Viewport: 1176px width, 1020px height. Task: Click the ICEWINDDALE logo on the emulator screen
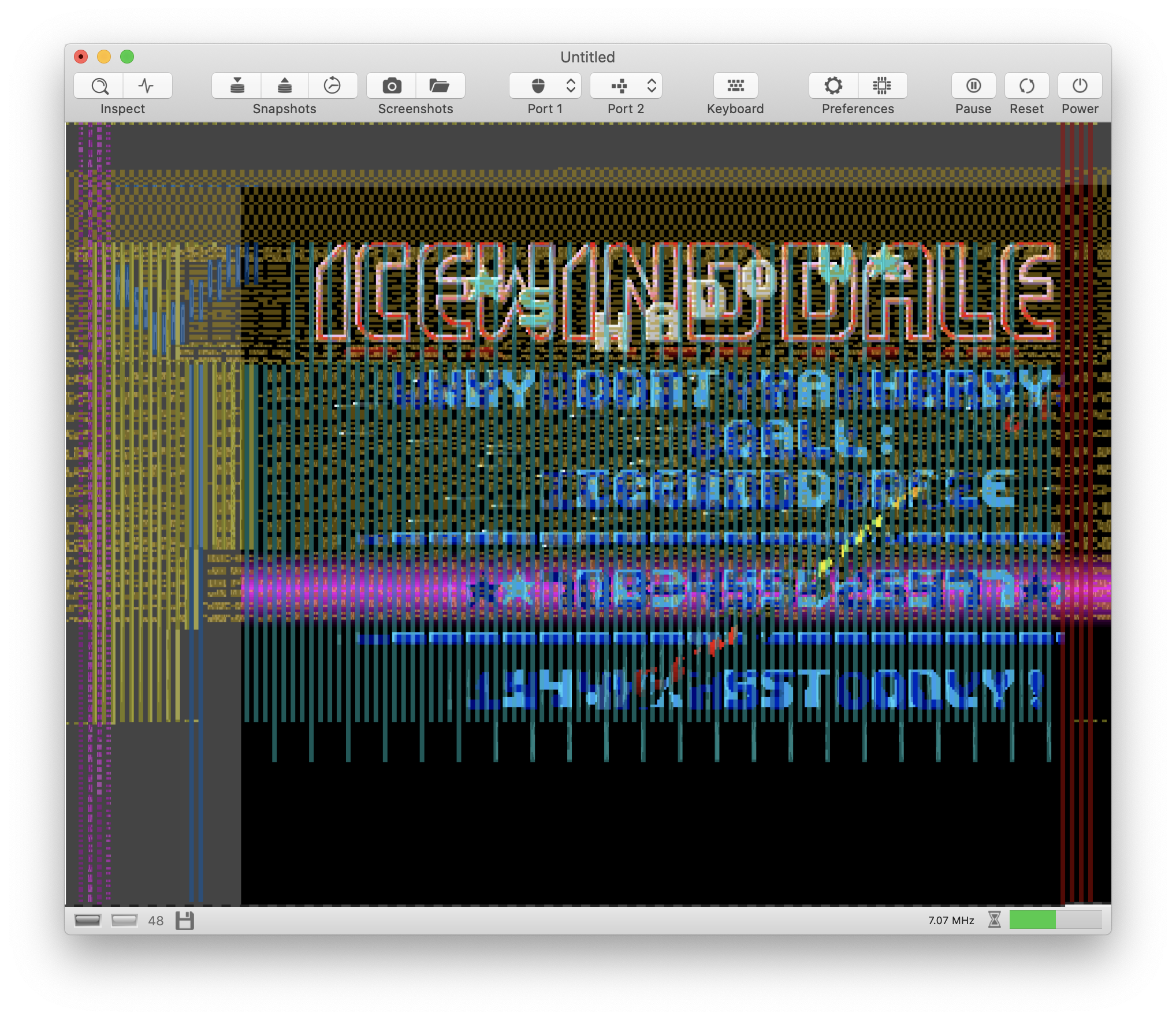(x=684, y=292)
